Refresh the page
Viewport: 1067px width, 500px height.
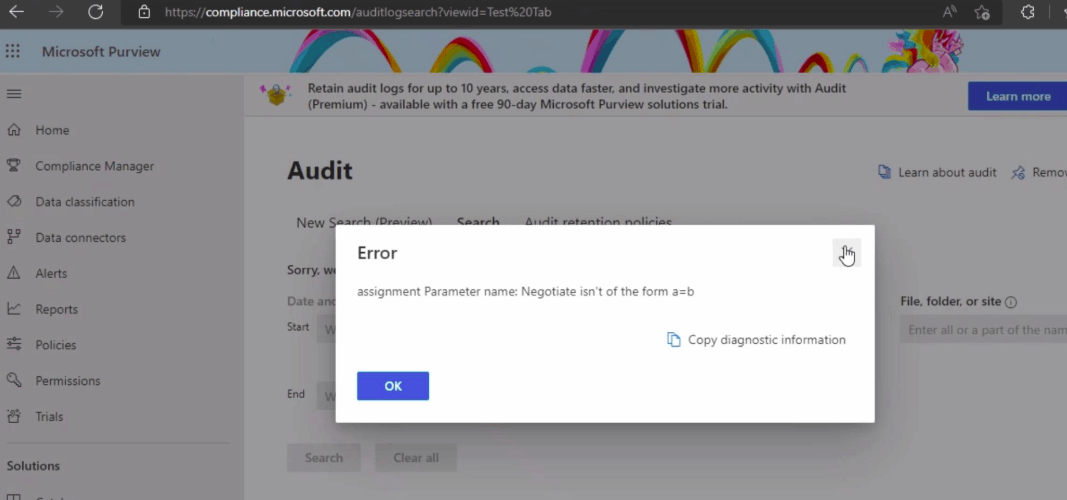coord(95,12)
